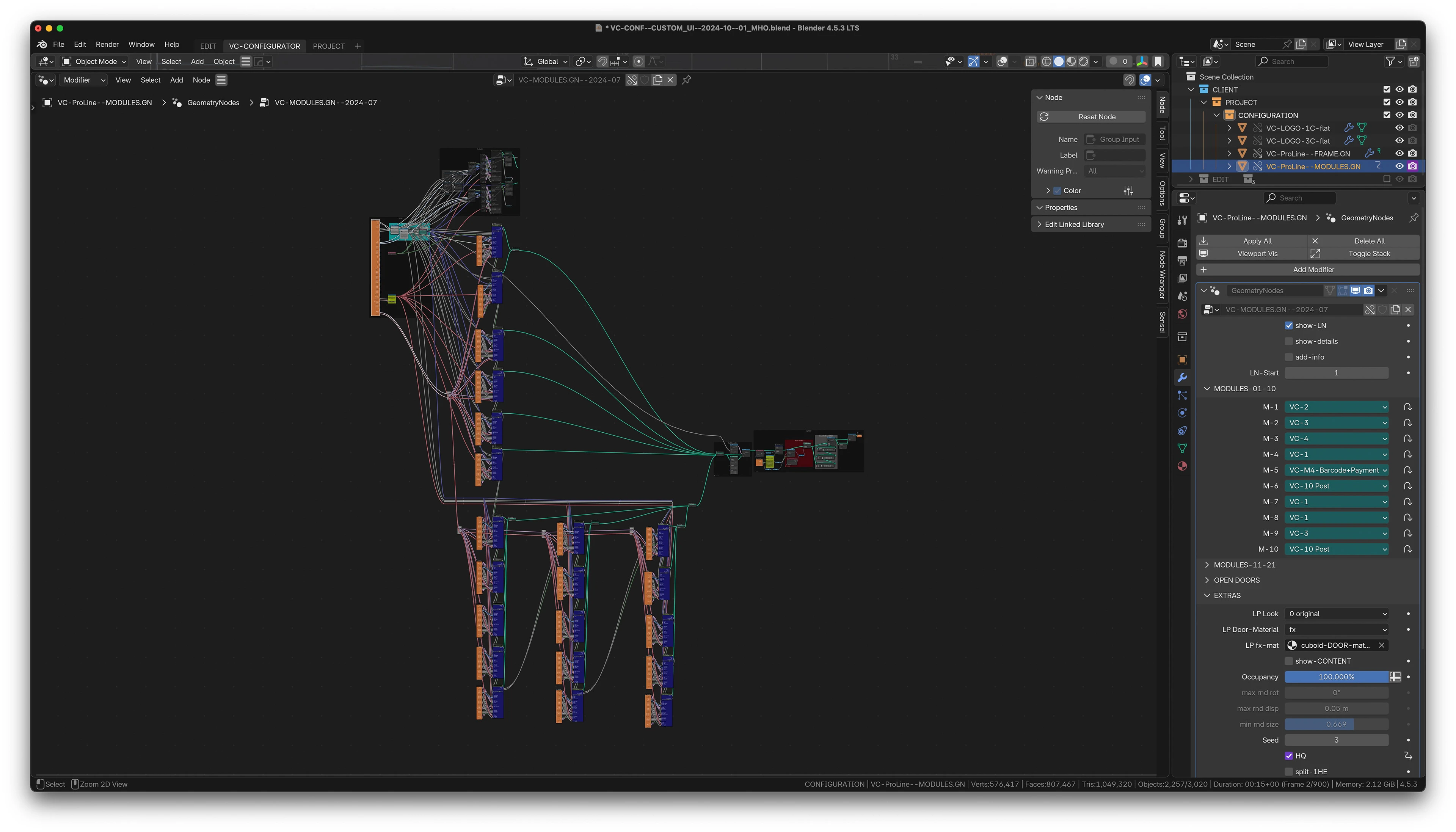Click the Blender logo menu icon
This screenshot has height=832, width=1456.
pyautogui.click(x=42, y=45)
